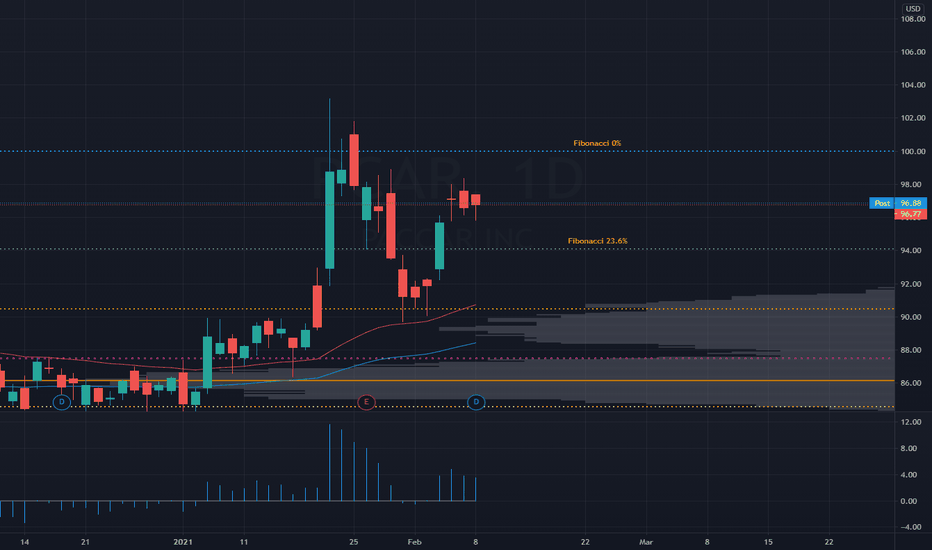The height and width of the screenshot is (550, 932).
Task: Click the 100.00 price axis label
Action: click(x=913, y=152)
